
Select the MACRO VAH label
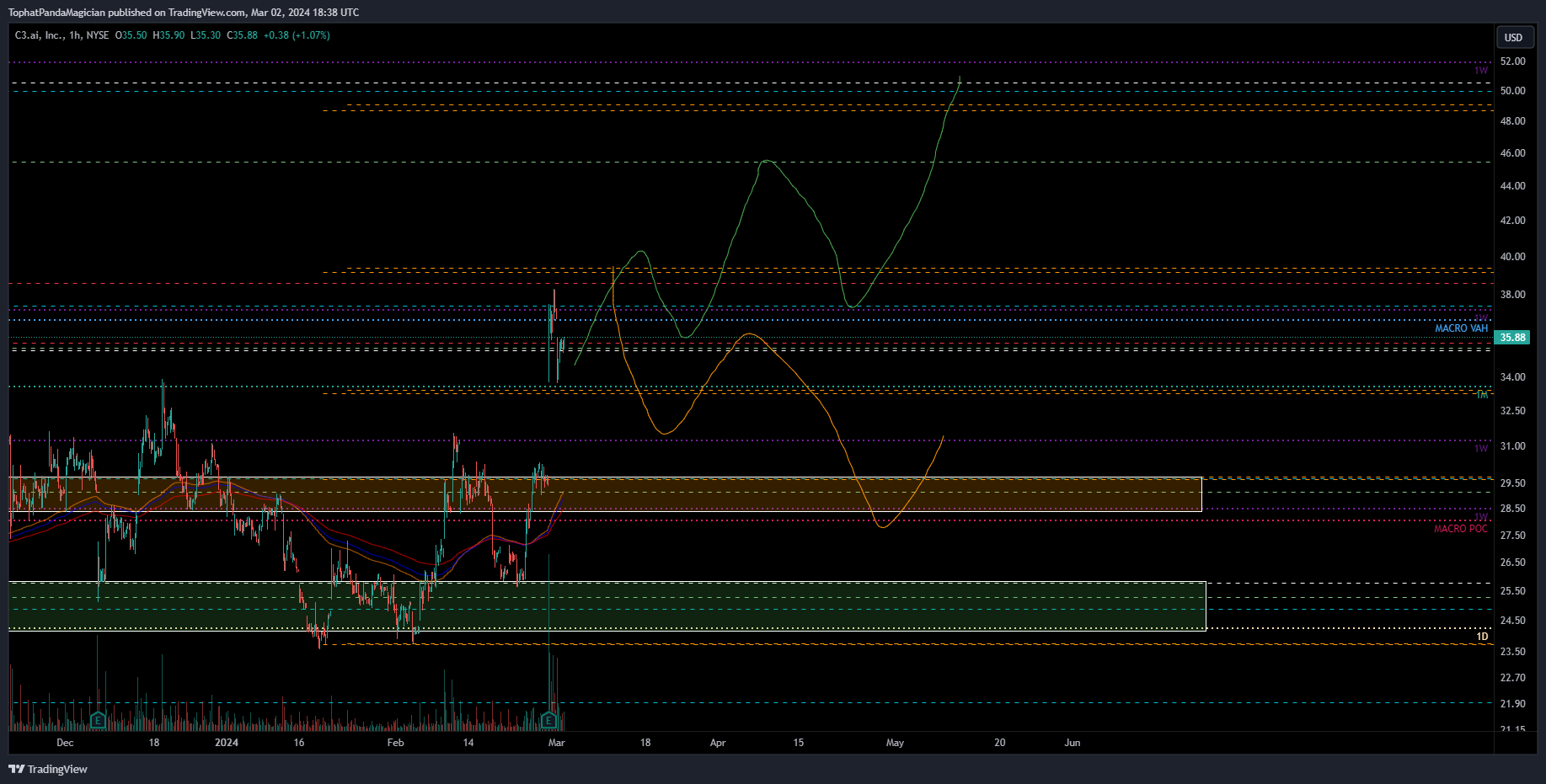click(x=1462, y=328)
